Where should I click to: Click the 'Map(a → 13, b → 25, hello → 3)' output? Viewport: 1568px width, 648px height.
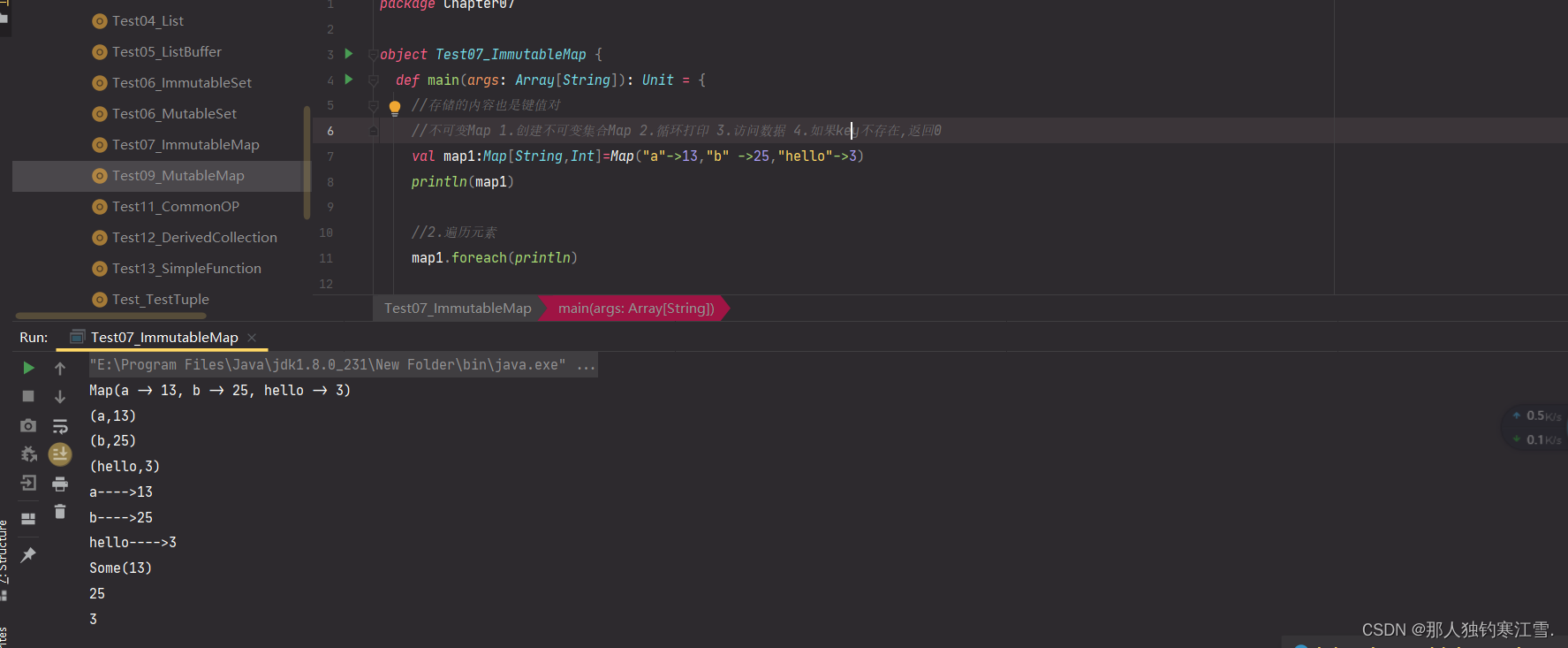click(220, 390)
